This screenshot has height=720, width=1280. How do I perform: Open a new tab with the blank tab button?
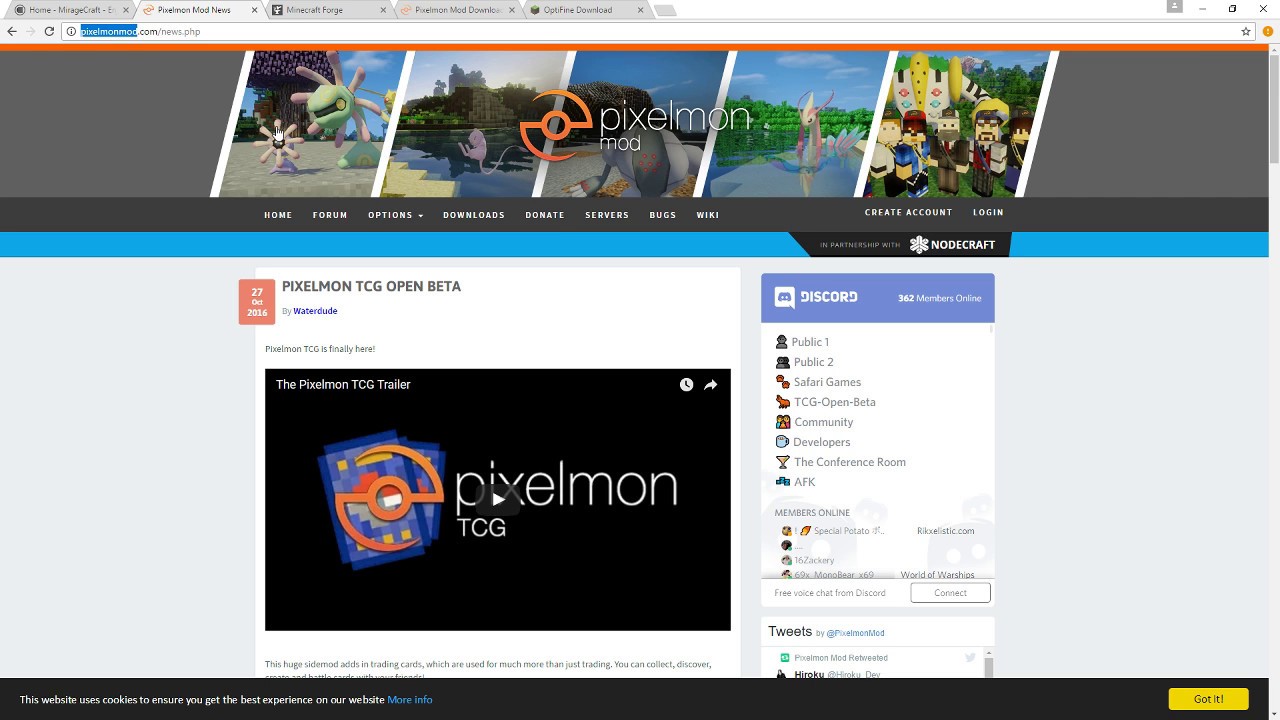pos(665,10)
